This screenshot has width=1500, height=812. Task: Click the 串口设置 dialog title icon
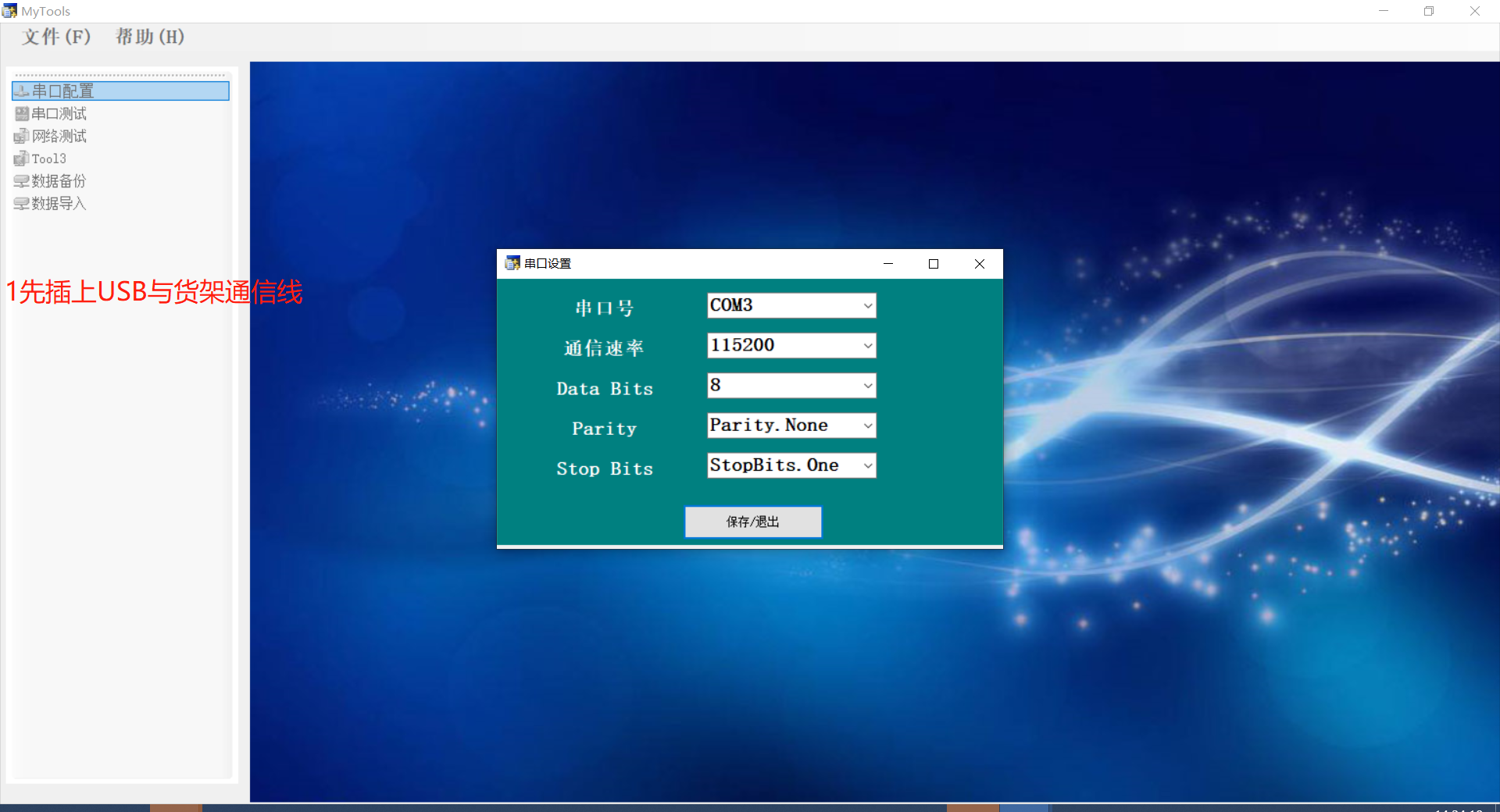pyautogui.click(x=512, y=264)
